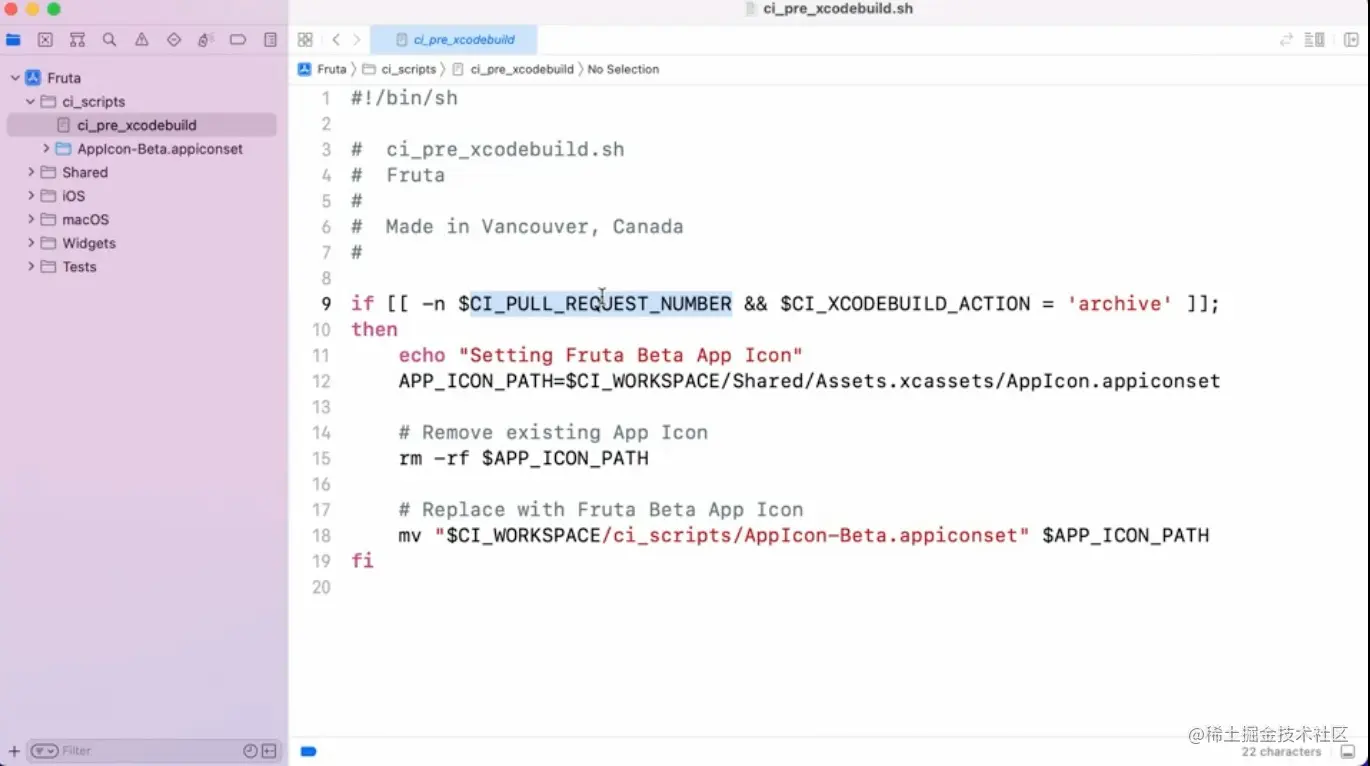Toggle recently modified files filter clock icon
Image resolution: width=1370 pixels, height=766 pixels.
pos(250,751)
